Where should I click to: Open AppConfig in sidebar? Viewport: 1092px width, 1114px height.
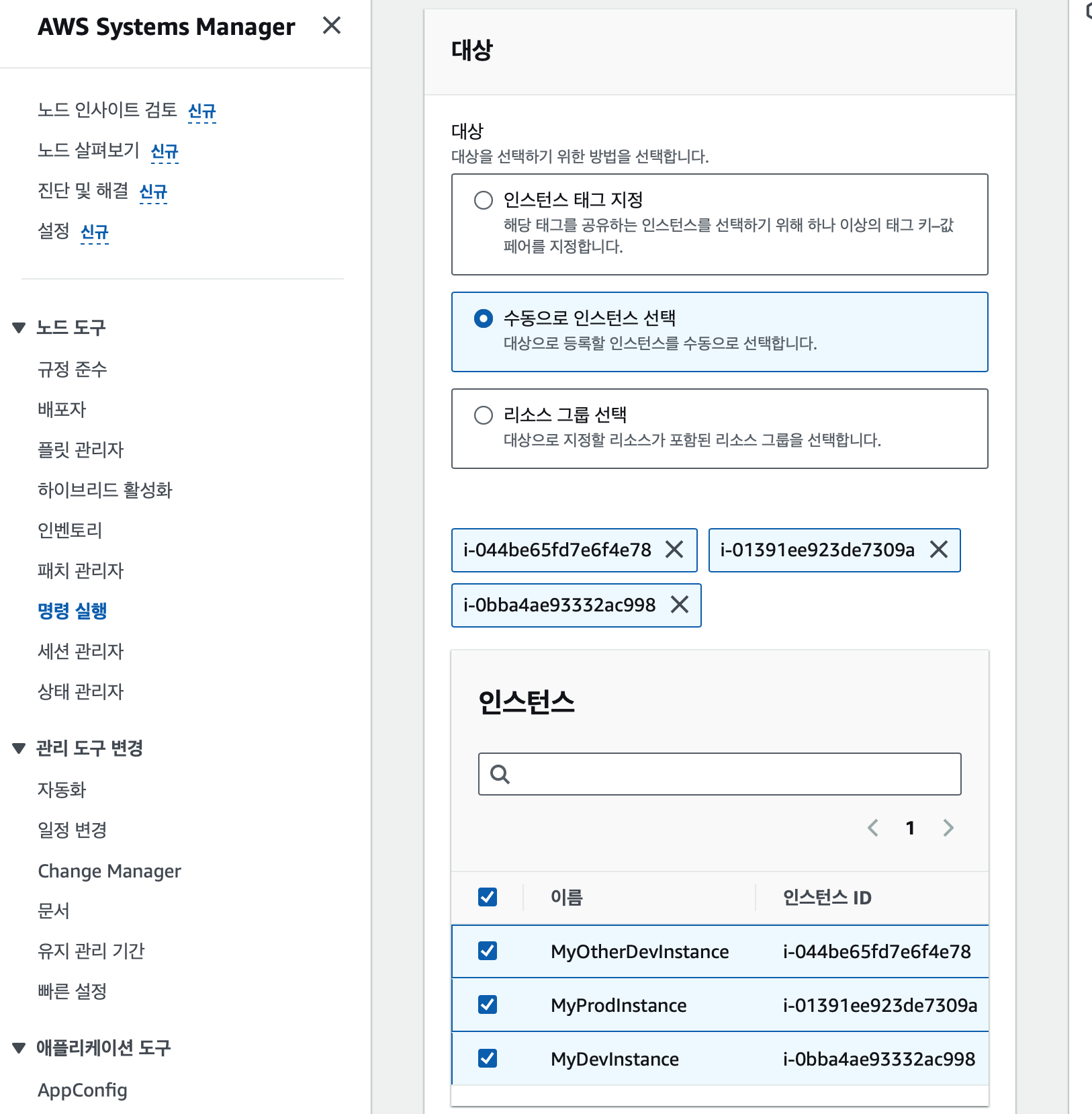click(83, 1090)
